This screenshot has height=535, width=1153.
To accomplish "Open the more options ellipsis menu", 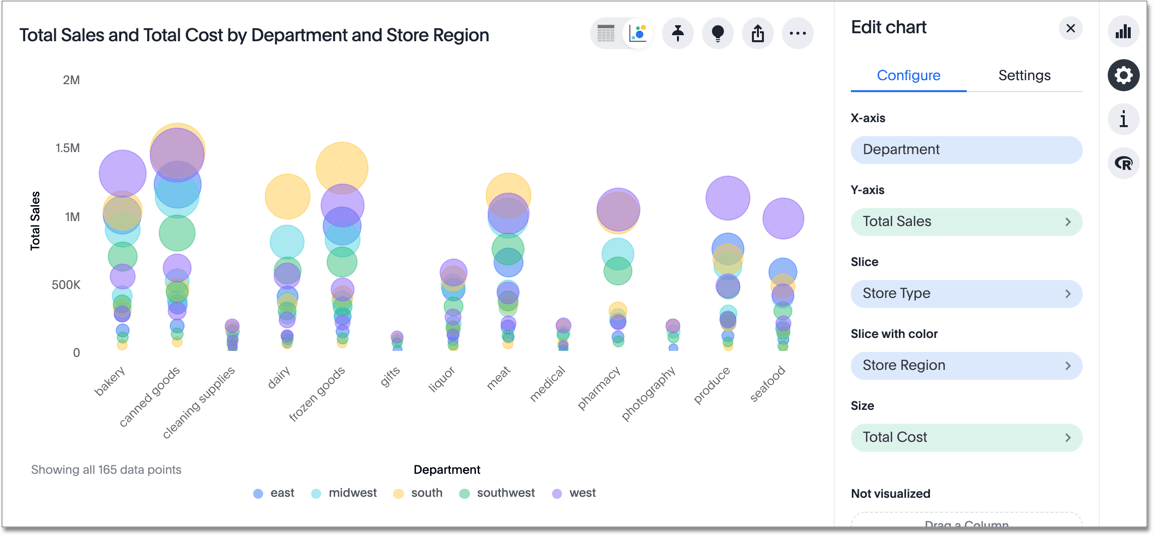I will point(797,34).
